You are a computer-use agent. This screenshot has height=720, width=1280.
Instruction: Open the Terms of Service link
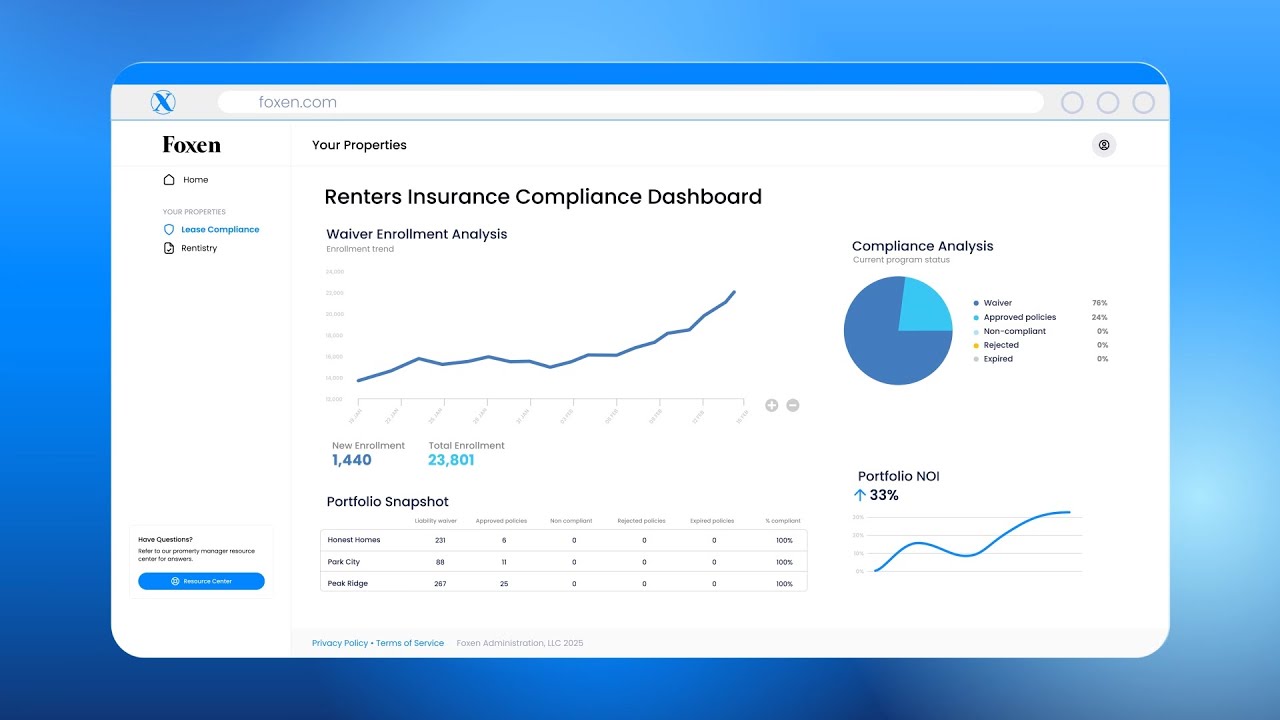(x=410, y=643)
